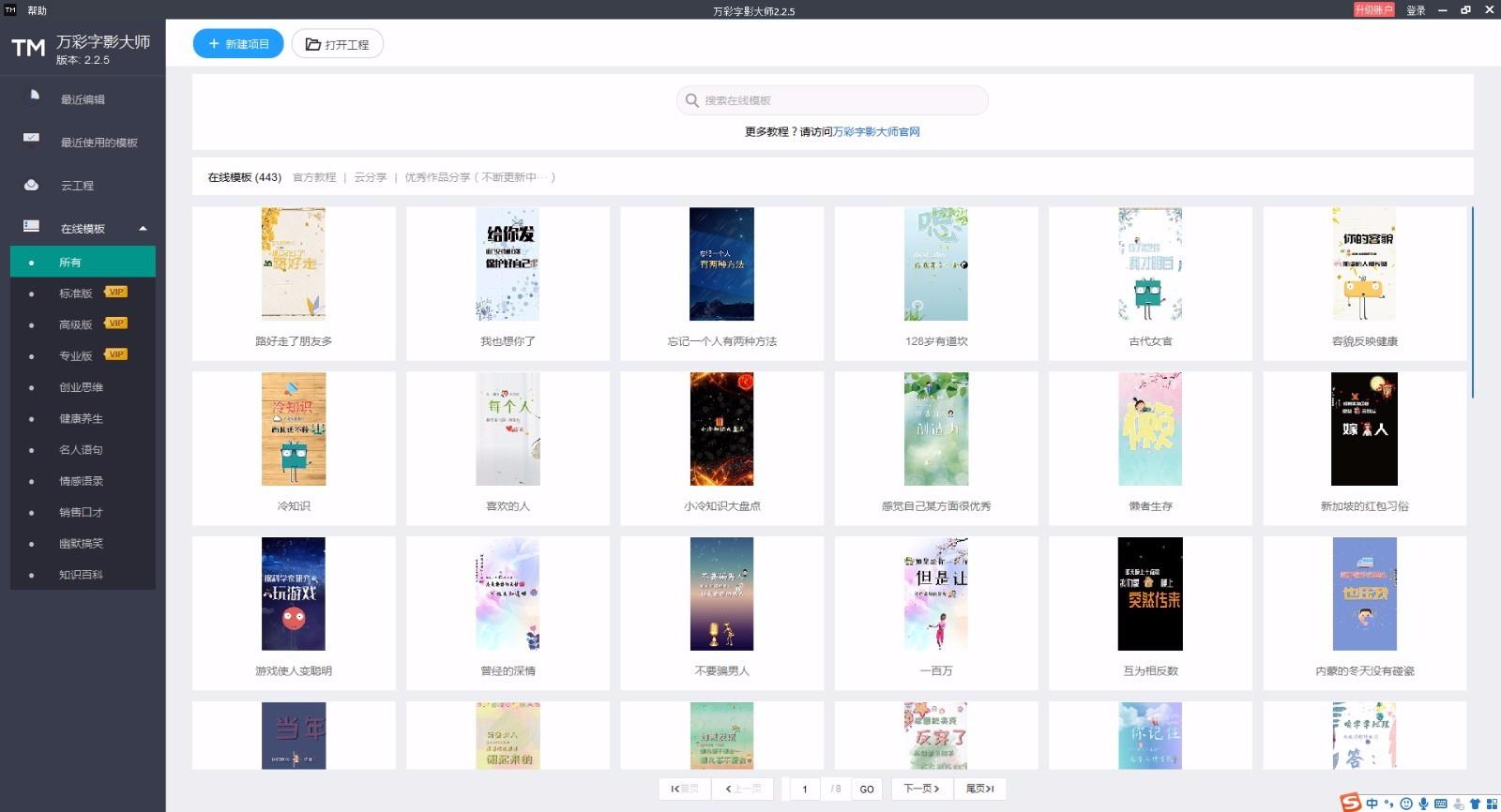Select the 标准版 VIP category
This screenshot has width=1501, height=812.
83,293
